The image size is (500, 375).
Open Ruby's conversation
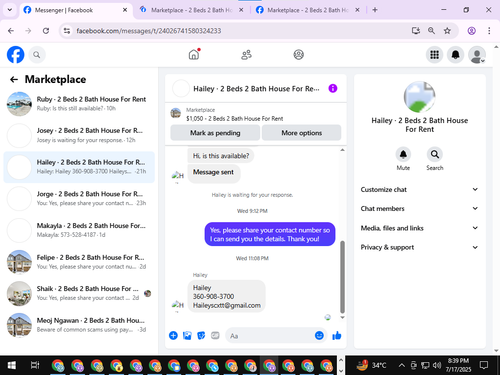(79, 104)
